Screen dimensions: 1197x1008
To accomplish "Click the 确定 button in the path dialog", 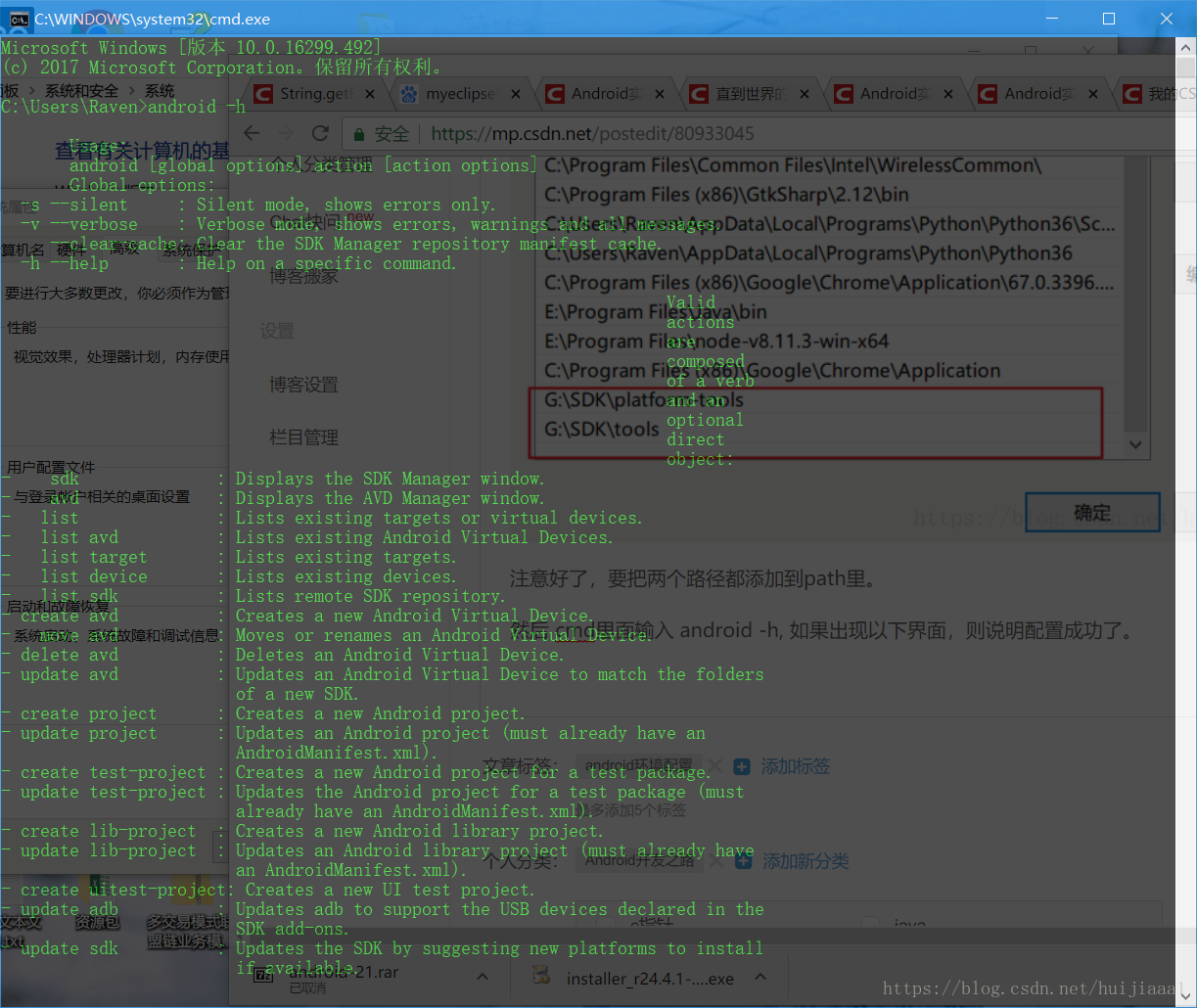I will point(1092,513).
